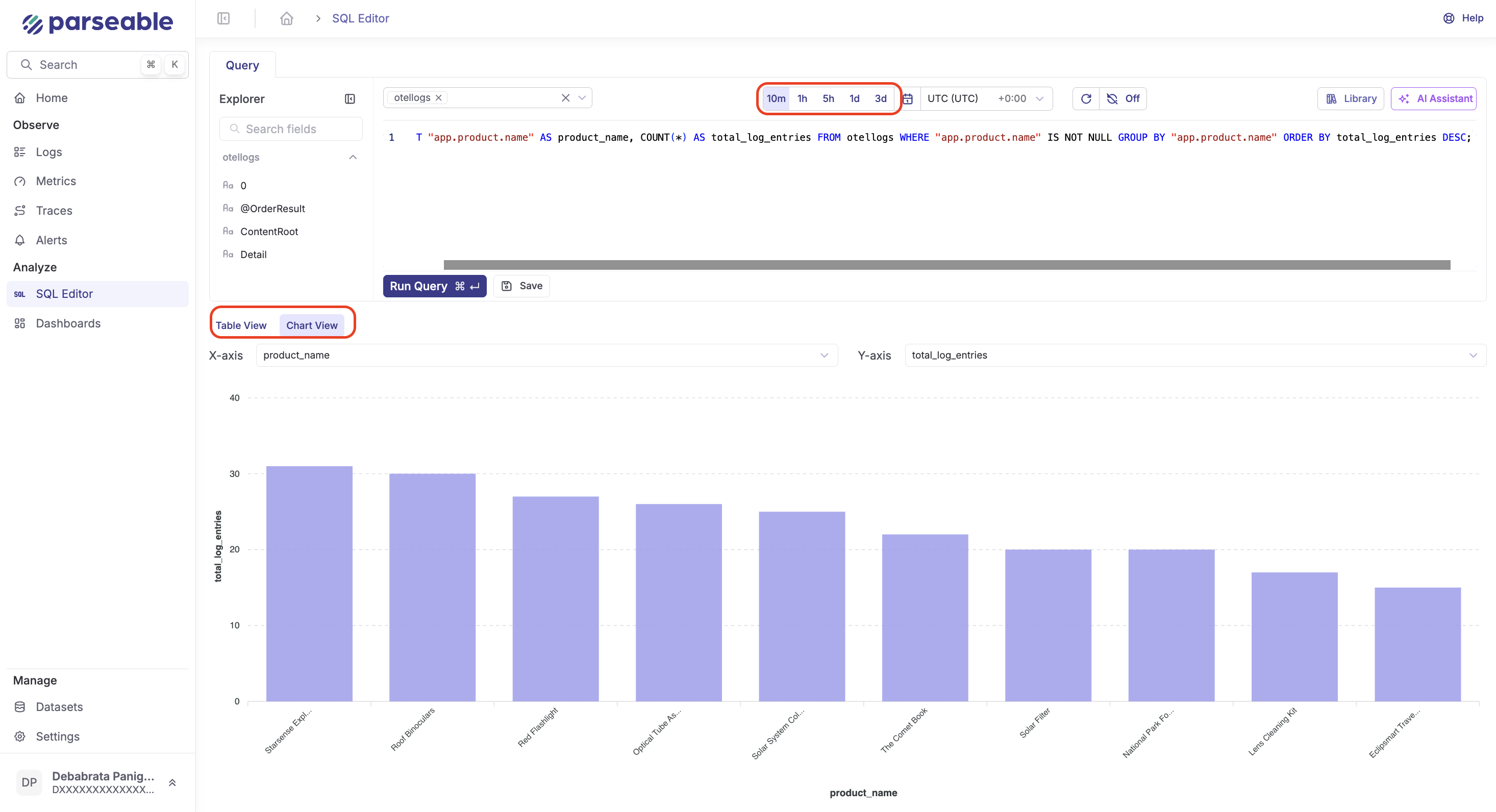Click the Solar Filter bar
The height and width of the screenshot is (812, 1496).
(1048, 625)
